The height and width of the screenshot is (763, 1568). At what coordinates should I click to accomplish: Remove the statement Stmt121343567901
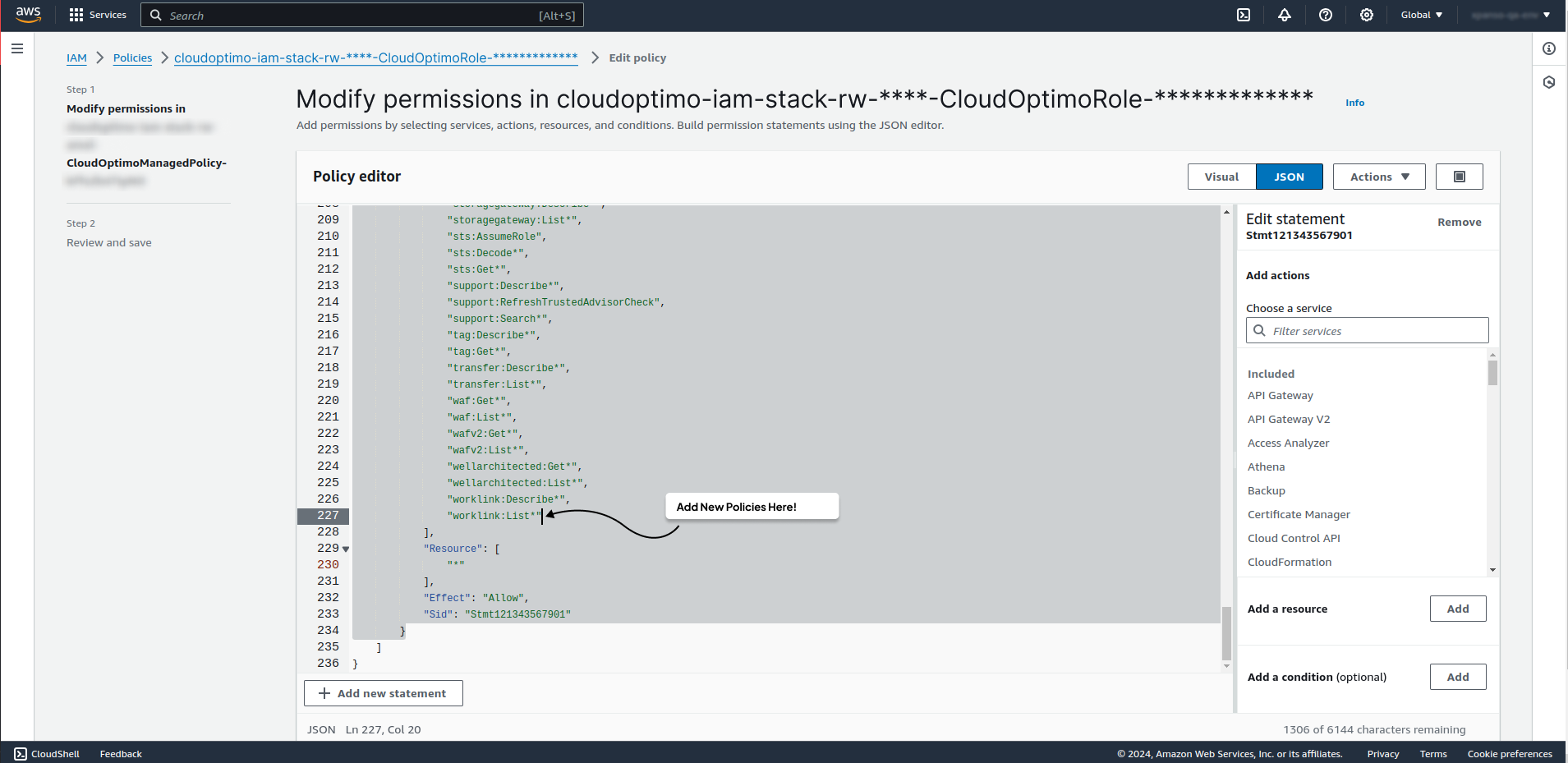pyautogui.click(x=1460, y=222)
